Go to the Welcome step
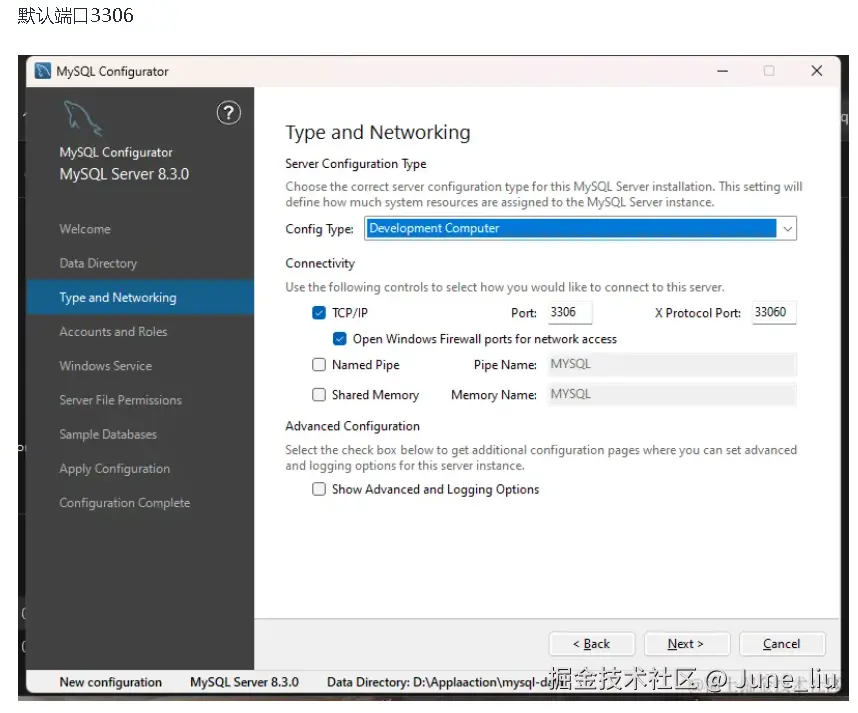This screenshot has width=858, height=713. (x=85, y=229)
